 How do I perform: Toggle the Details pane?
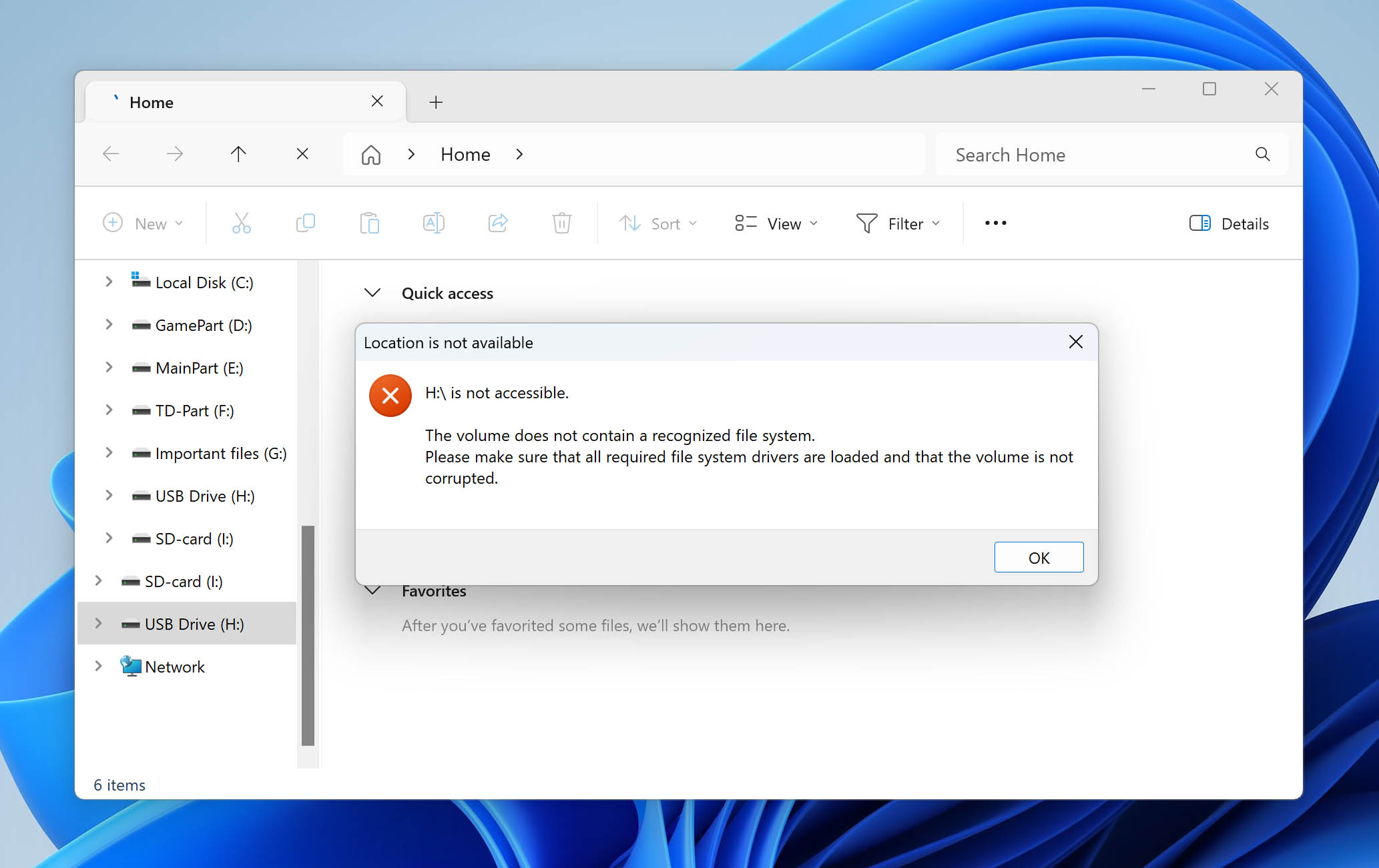click(1229, 224)
